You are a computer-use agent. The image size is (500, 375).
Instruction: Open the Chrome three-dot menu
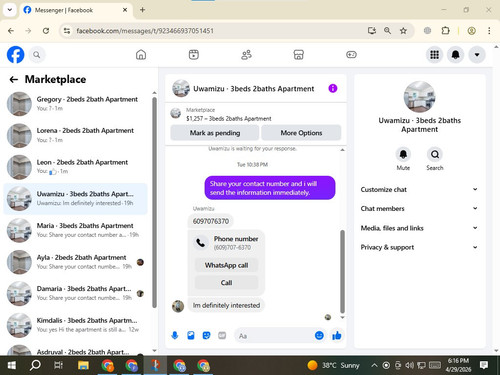point(489,31)
